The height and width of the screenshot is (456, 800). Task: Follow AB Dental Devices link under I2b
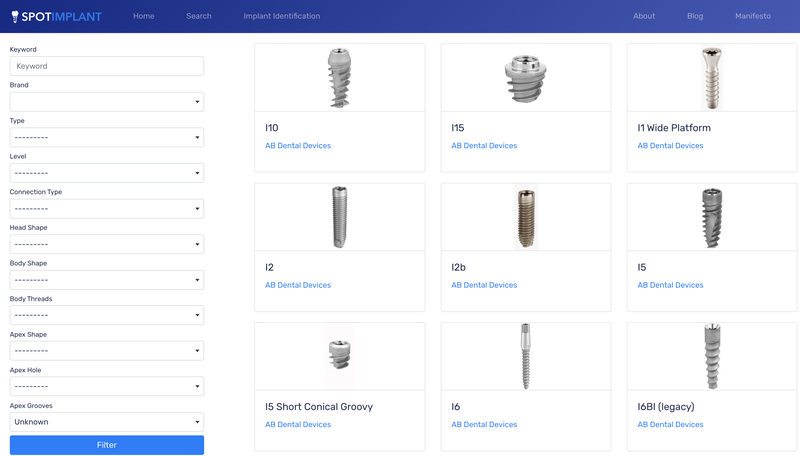click(484, 285)
